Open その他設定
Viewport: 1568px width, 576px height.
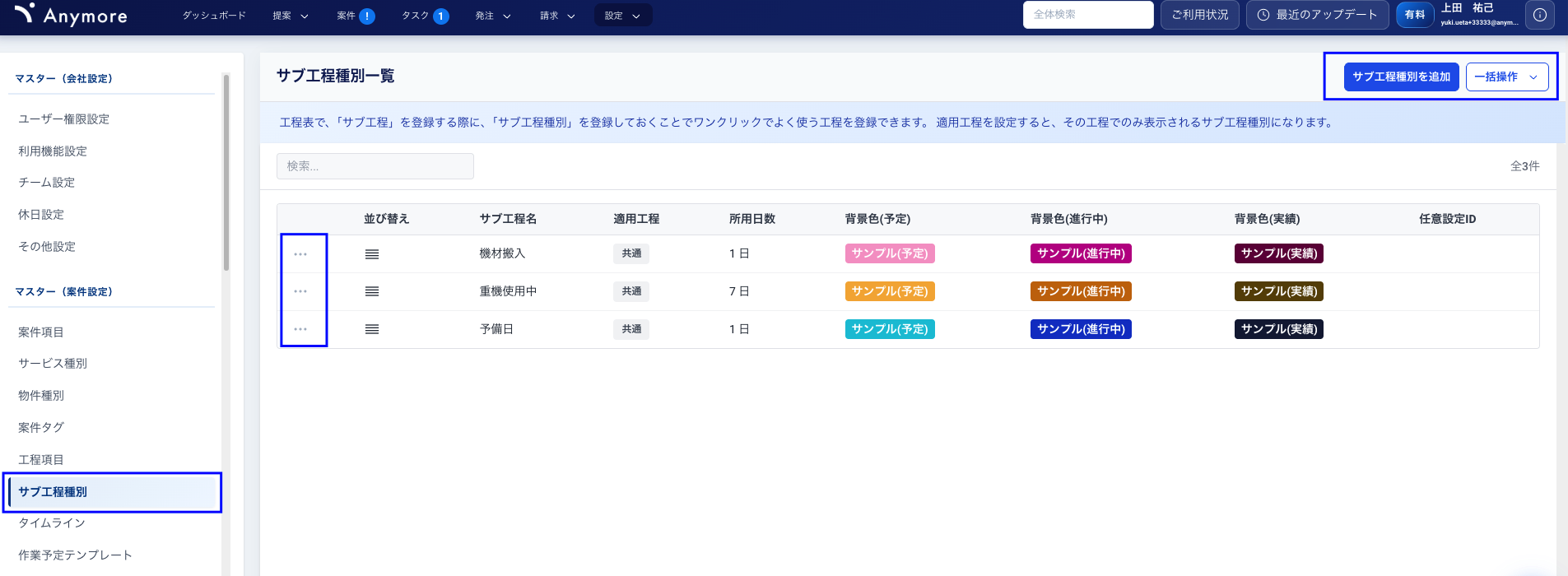point(47,247)
